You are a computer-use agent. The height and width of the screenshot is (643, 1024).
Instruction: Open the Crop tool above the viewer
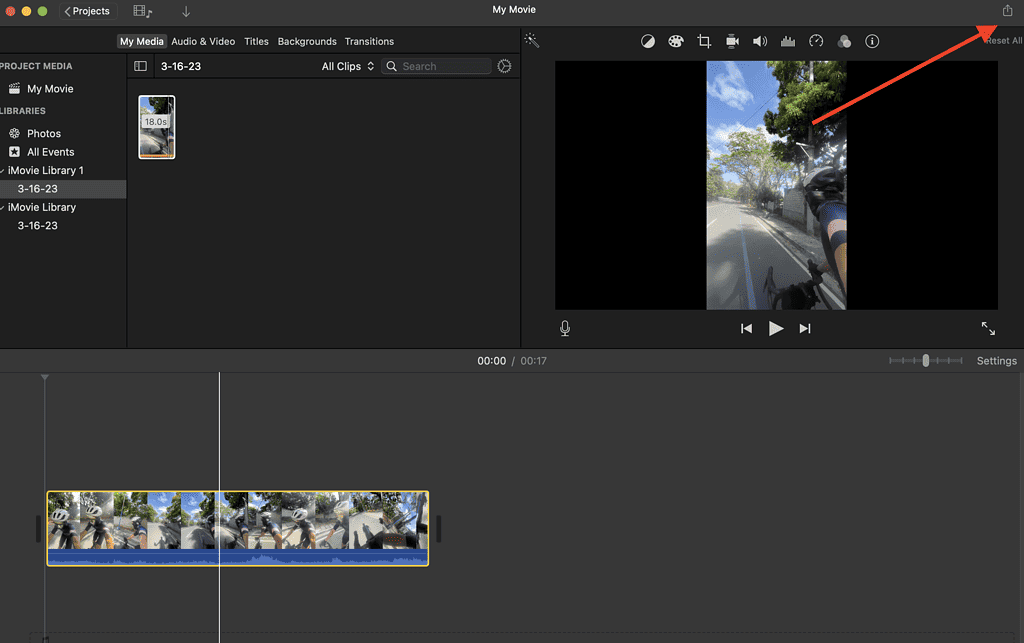[704, 41]
